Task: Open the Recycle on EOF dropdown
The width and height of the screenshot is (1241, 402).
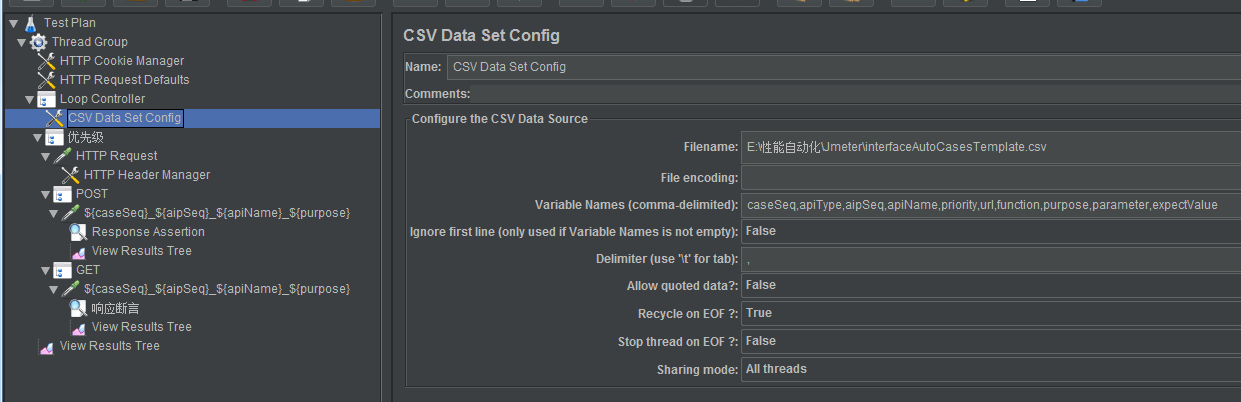Action: pyautogui.click(x=990, y=313)
